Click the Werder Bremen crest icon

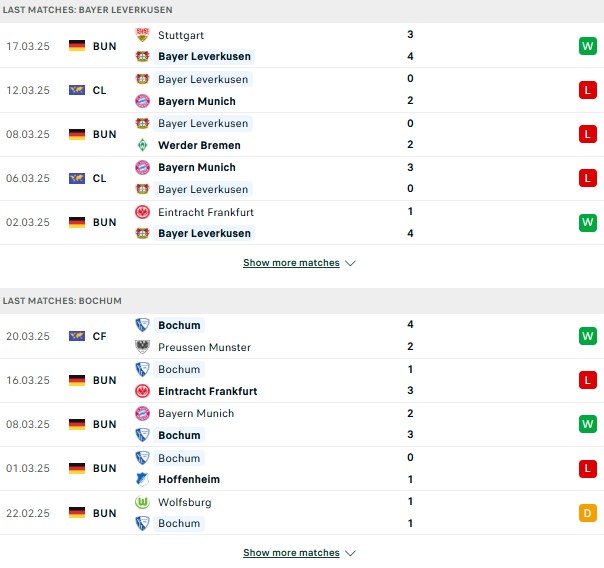click(142, 145)
